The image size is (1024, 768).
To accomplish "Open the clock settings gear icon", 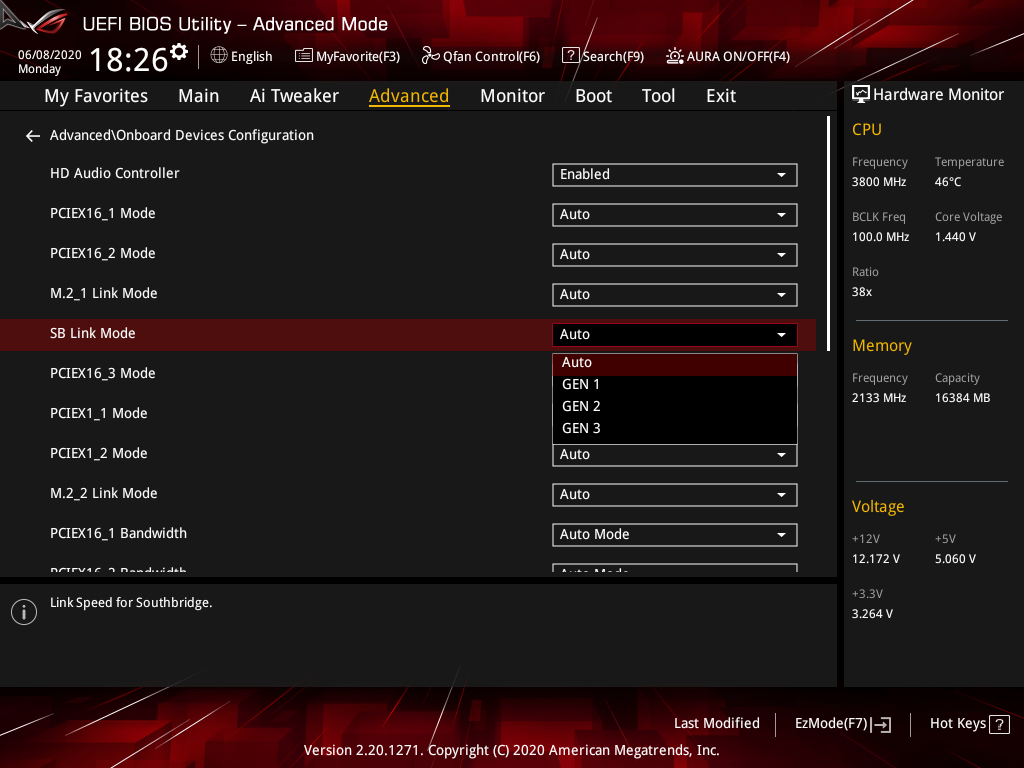I will pos(178,52).
